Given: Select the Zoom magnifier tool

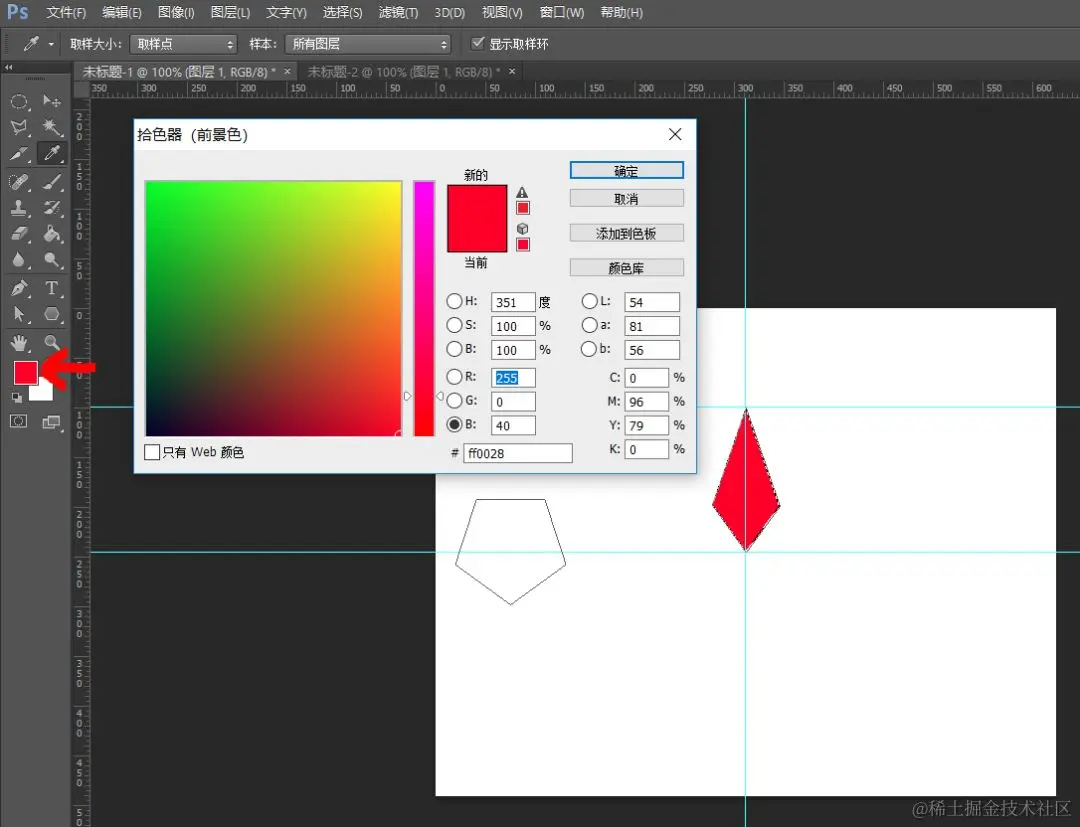Looking at the screenshot, I should (x=52, y=342).
